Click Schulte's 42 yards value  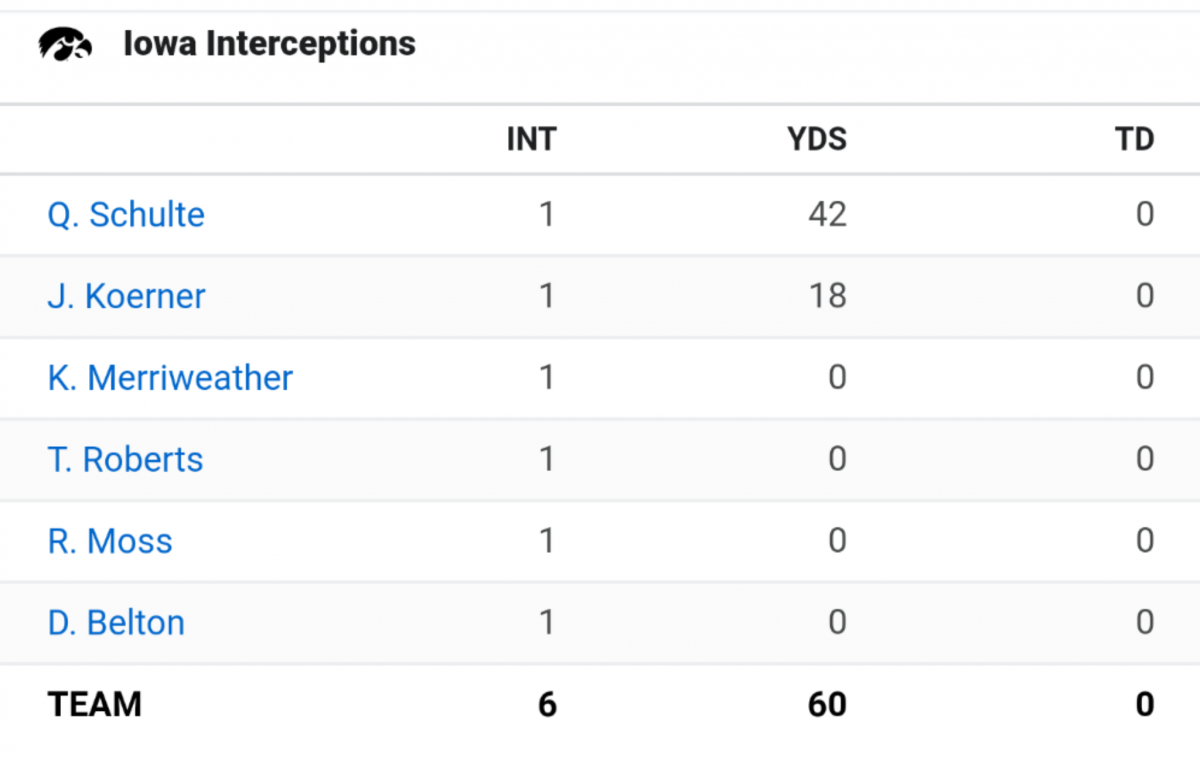(828, 214)
